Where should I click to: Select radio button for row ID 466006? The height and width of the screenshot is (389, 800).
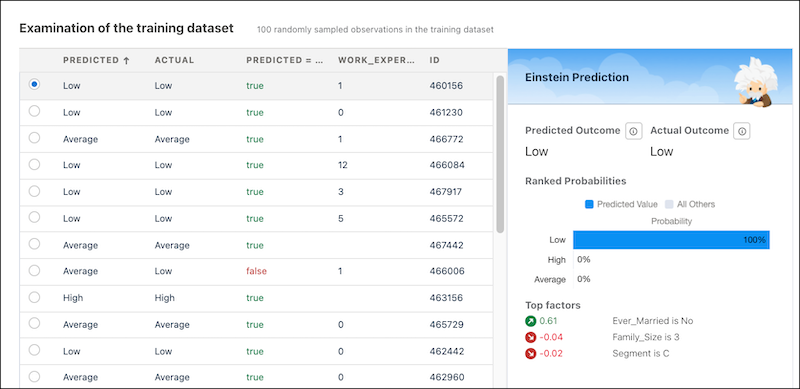pyautogui.click(x=34, y=270)
